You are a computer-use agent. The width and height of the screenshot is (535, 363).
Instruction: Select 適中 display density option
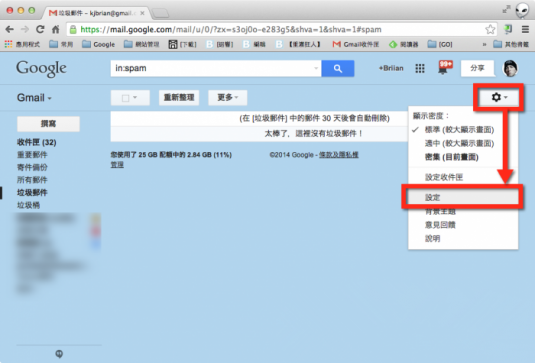pyautogui.click(x=459, y=143)
